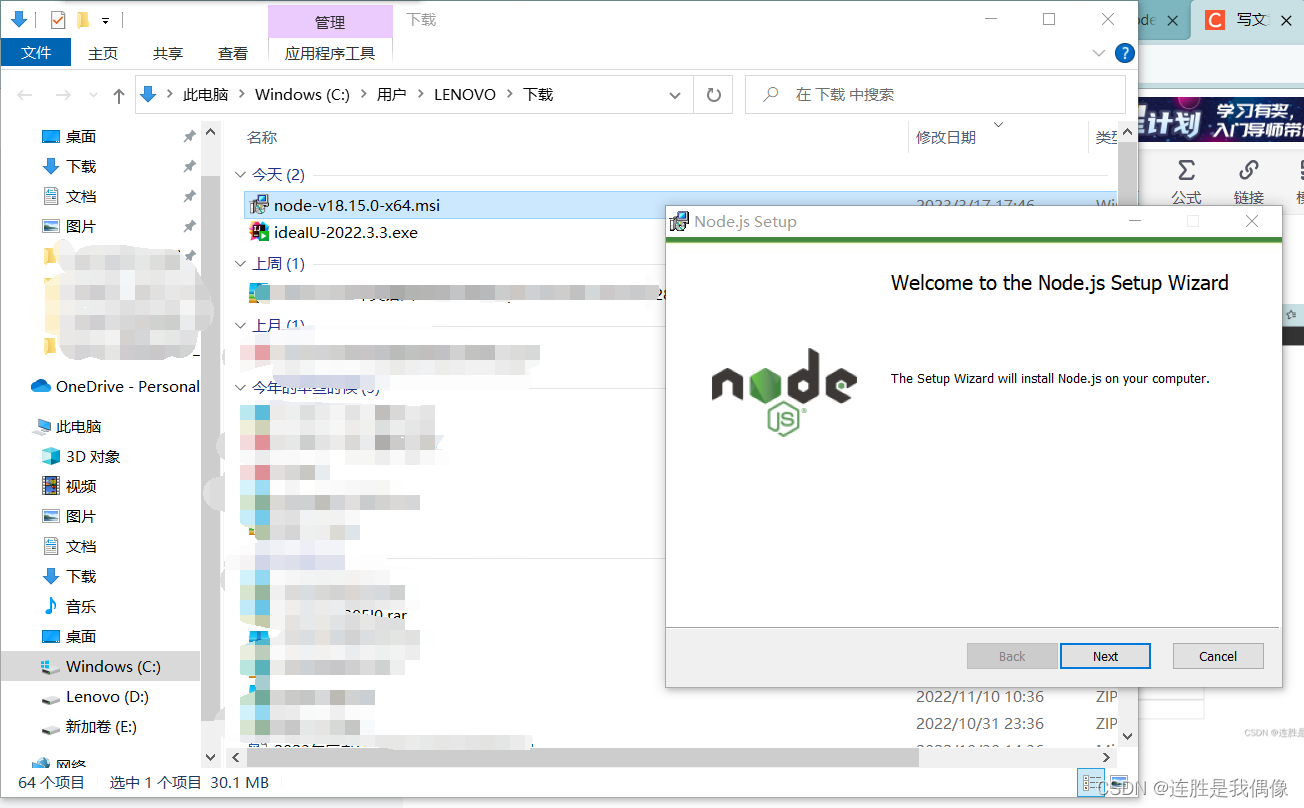Click pin icon next to 文档

pos(189,196)
